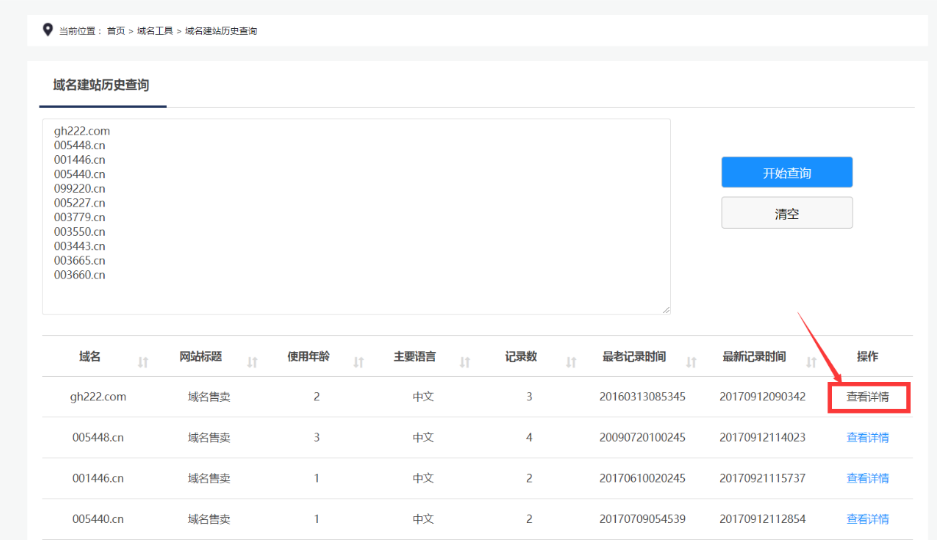View details for 001446.cn

868,478
